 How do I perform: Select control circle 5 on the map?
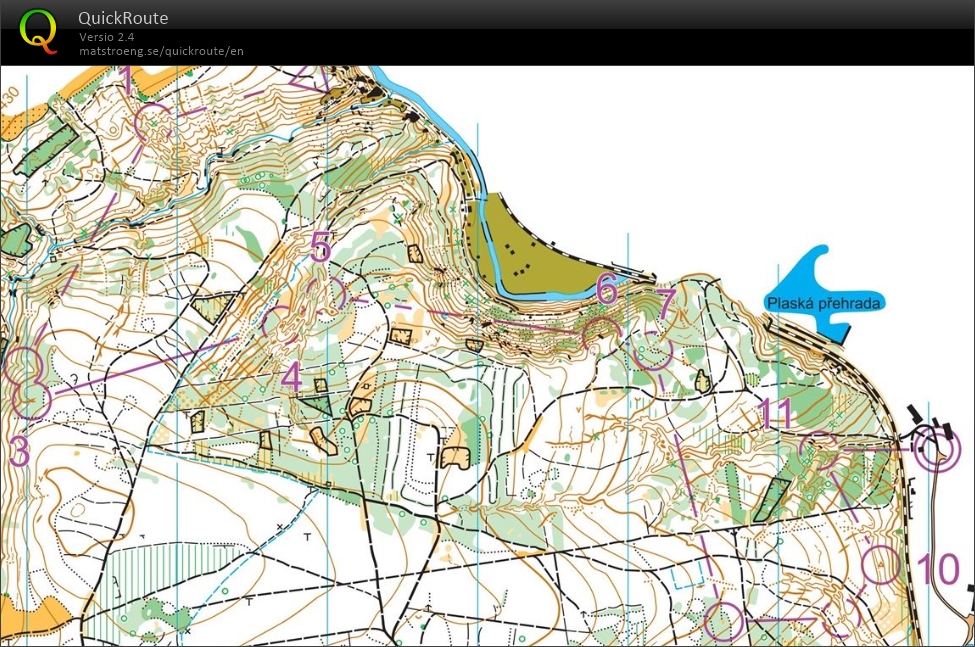click(x=326, y=294)
